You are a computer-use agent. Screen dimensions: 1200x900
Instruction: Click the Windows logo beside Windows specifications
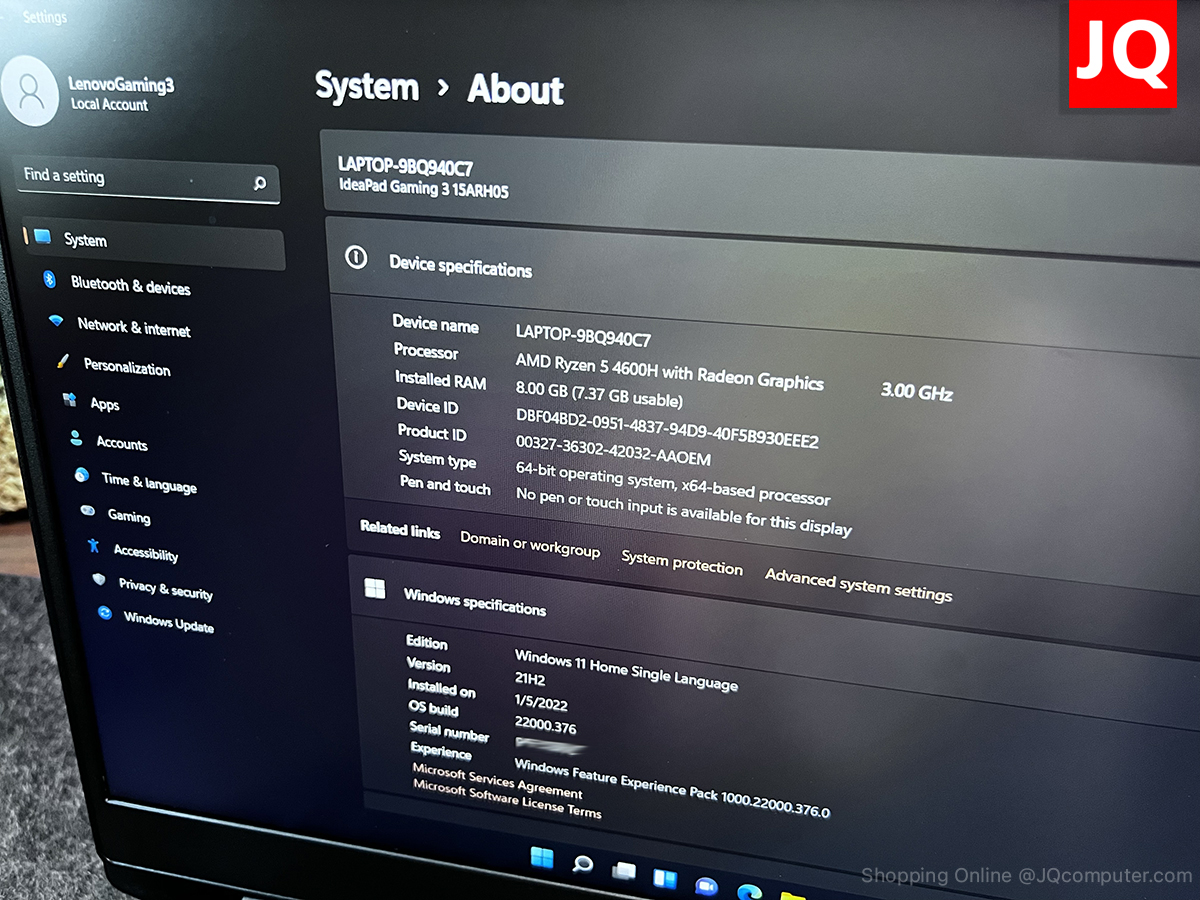point(375,589)
